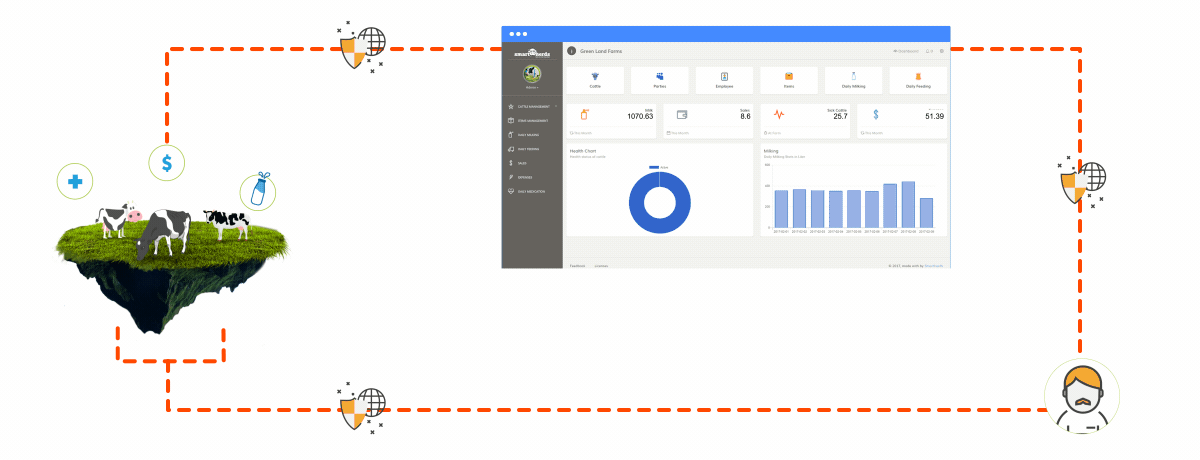
Task: Click the SmartHerds link in the footer
Action: tap(933, 265)
